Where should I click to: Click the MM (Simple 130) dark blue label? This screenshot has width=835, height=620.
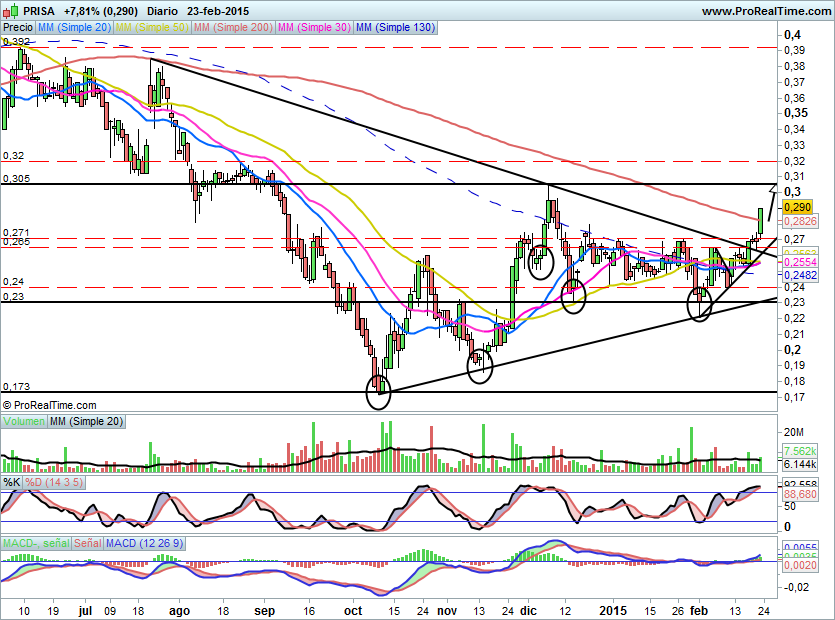click(x=395, y=27)
